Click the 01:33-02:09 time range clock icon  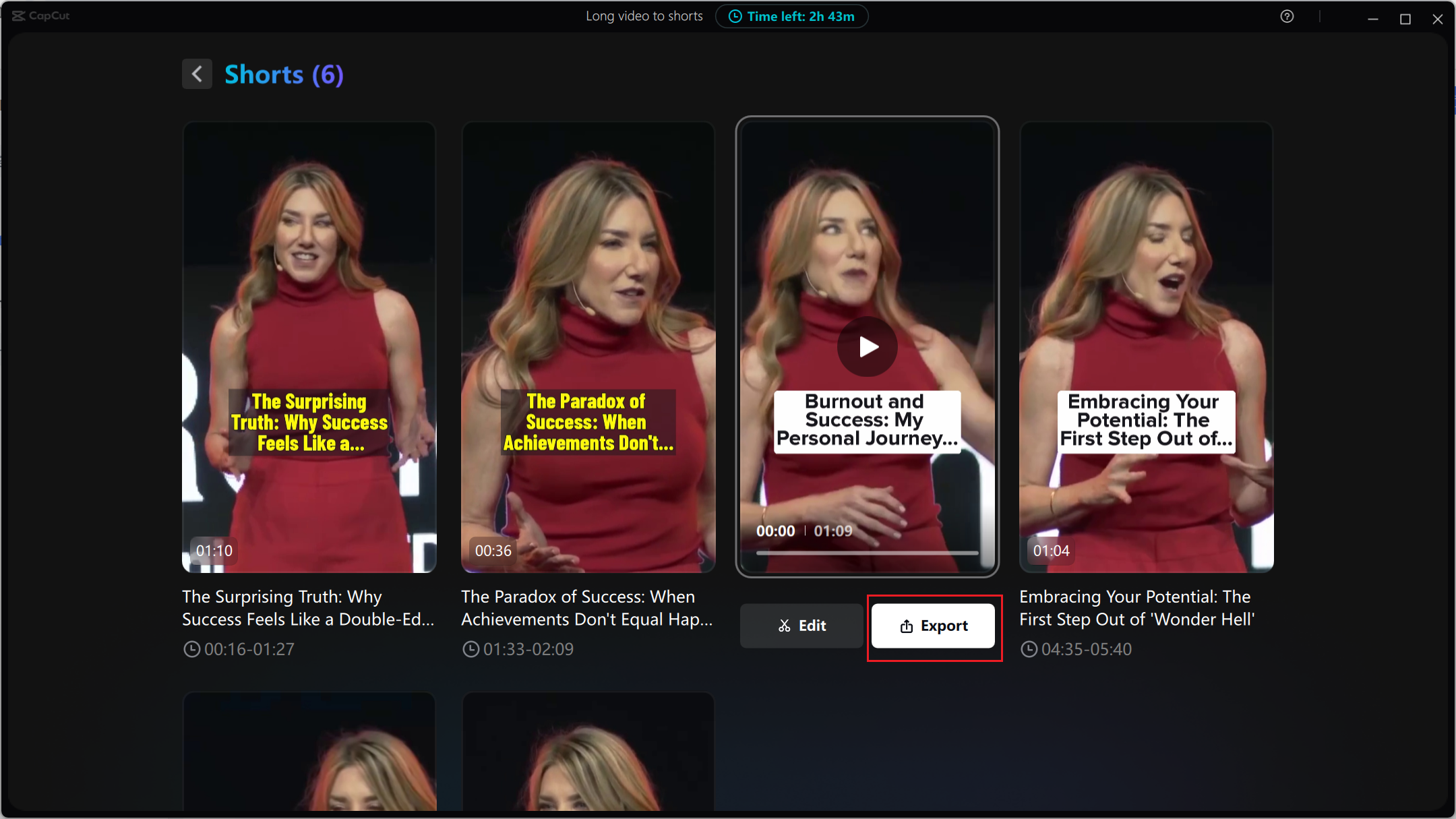[471, 649]
